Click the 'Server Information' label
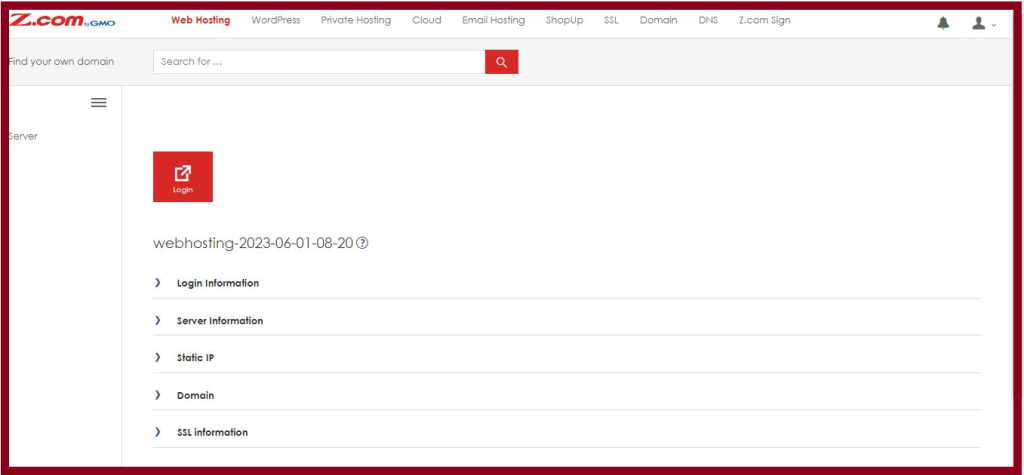 pyautogui.click(x=220, y=320)
